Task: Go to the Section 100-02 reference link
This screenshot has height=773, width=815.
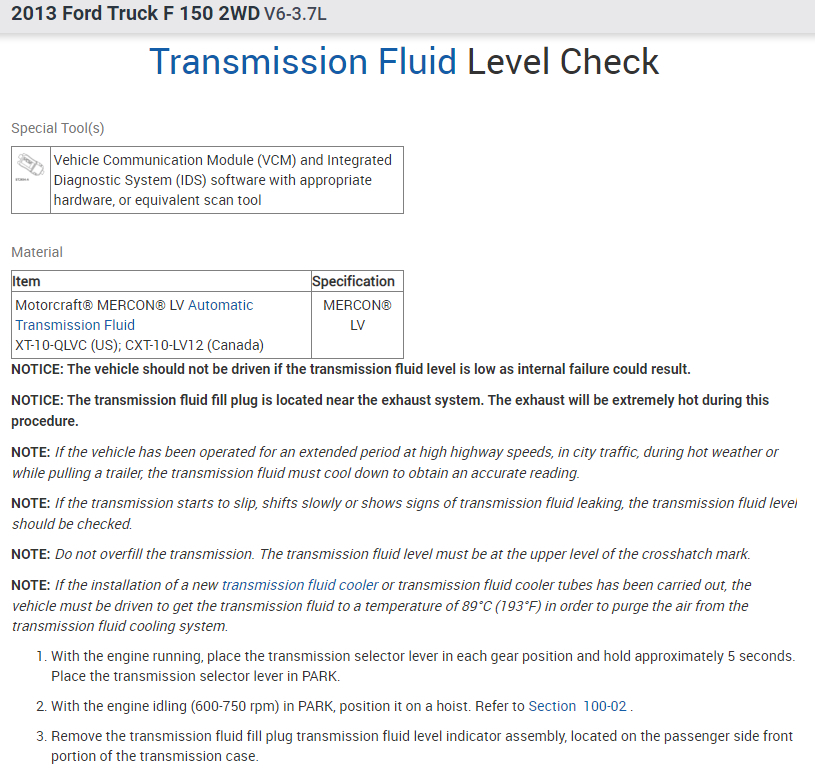Action: click(578, 706)
